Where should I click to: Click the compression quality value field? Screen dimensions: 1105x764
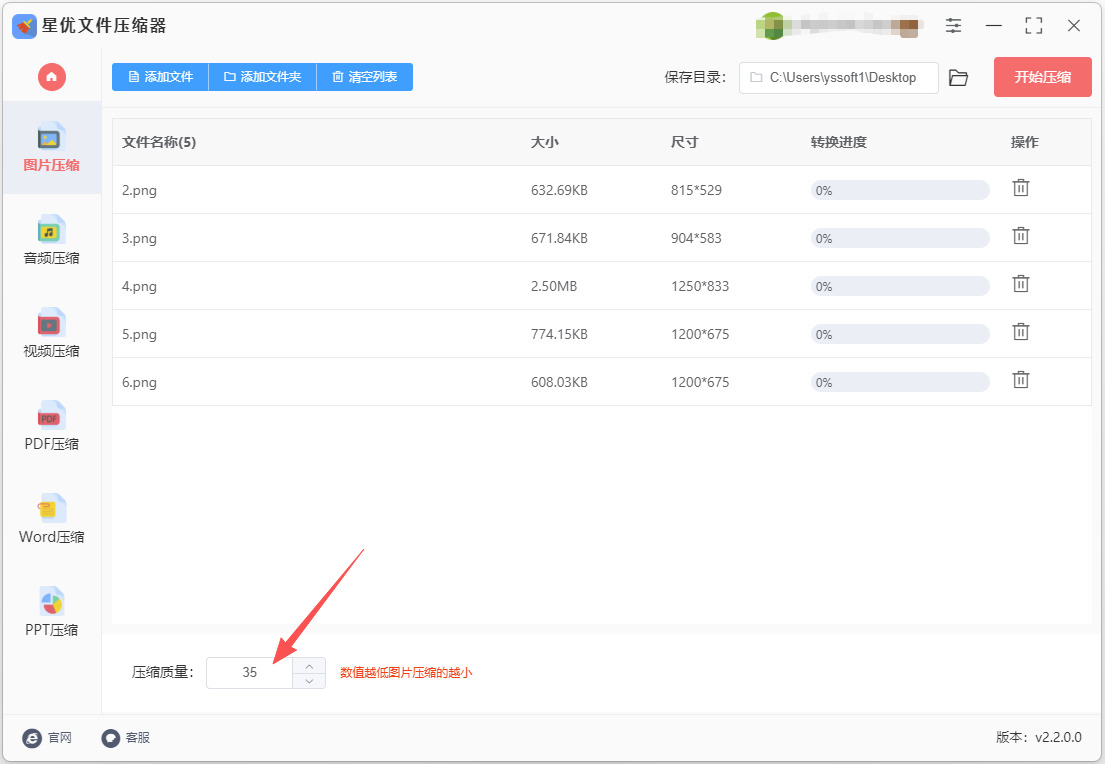(249, 672)
